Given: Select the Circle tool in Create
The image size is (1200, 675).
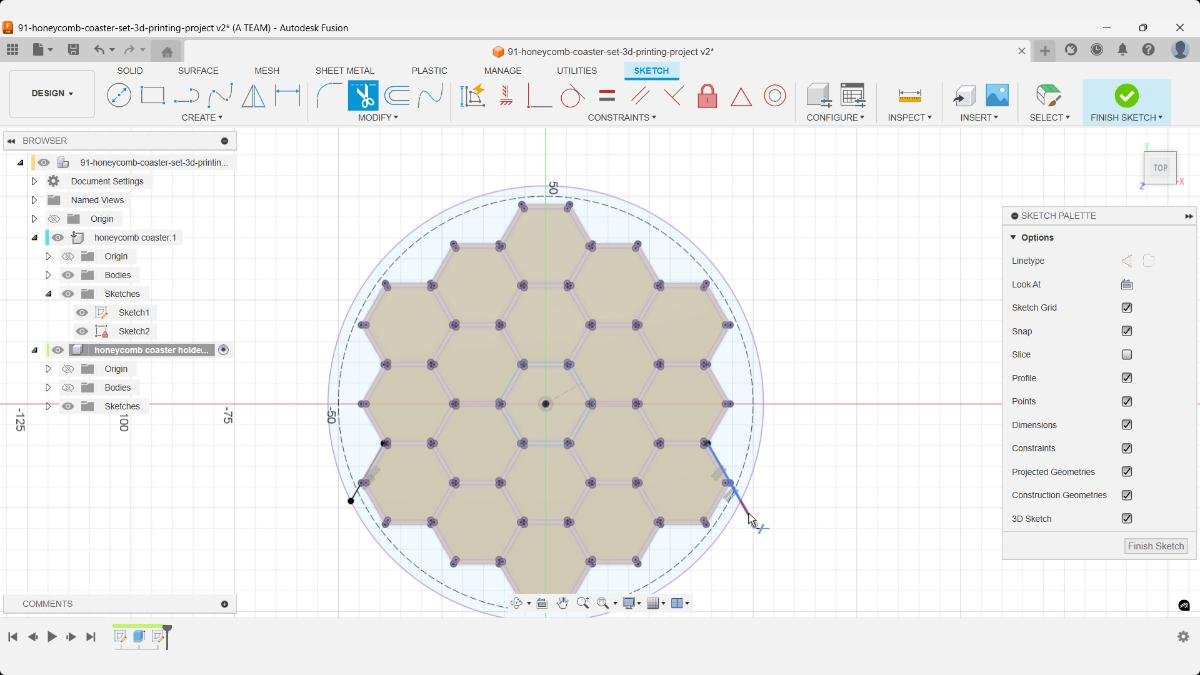Looking at the screenshot, I should pos(120,95).
